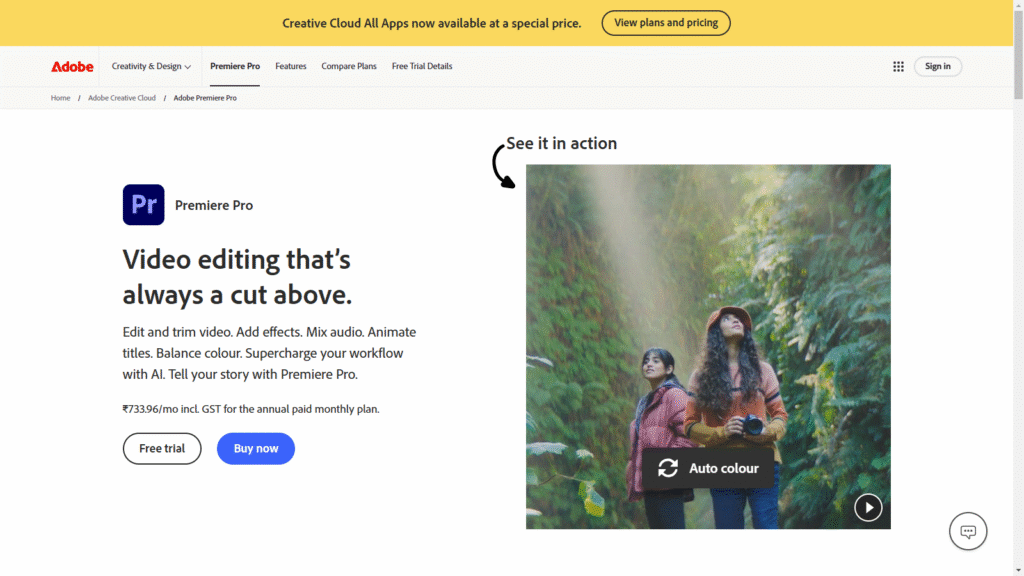The height and width of the screenshot is (576, 1024).
Task: Click the See it in action text
Action: coord(561,143)
